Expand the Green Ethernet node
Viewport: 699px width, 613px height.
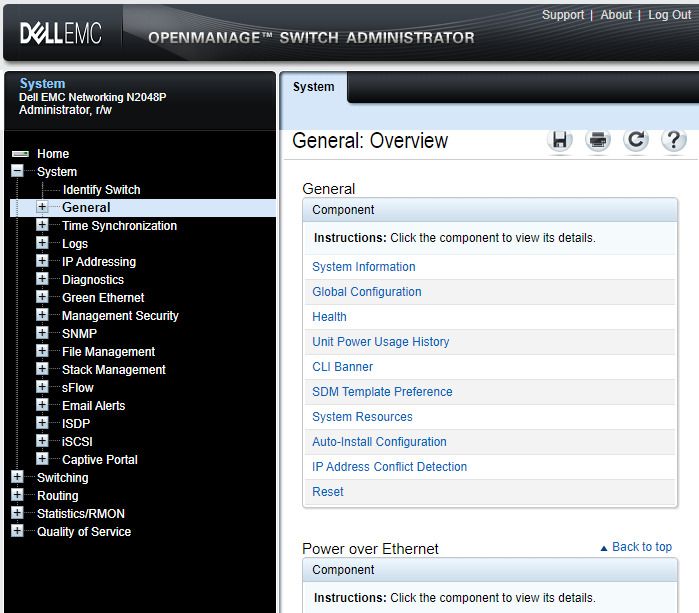42,297
